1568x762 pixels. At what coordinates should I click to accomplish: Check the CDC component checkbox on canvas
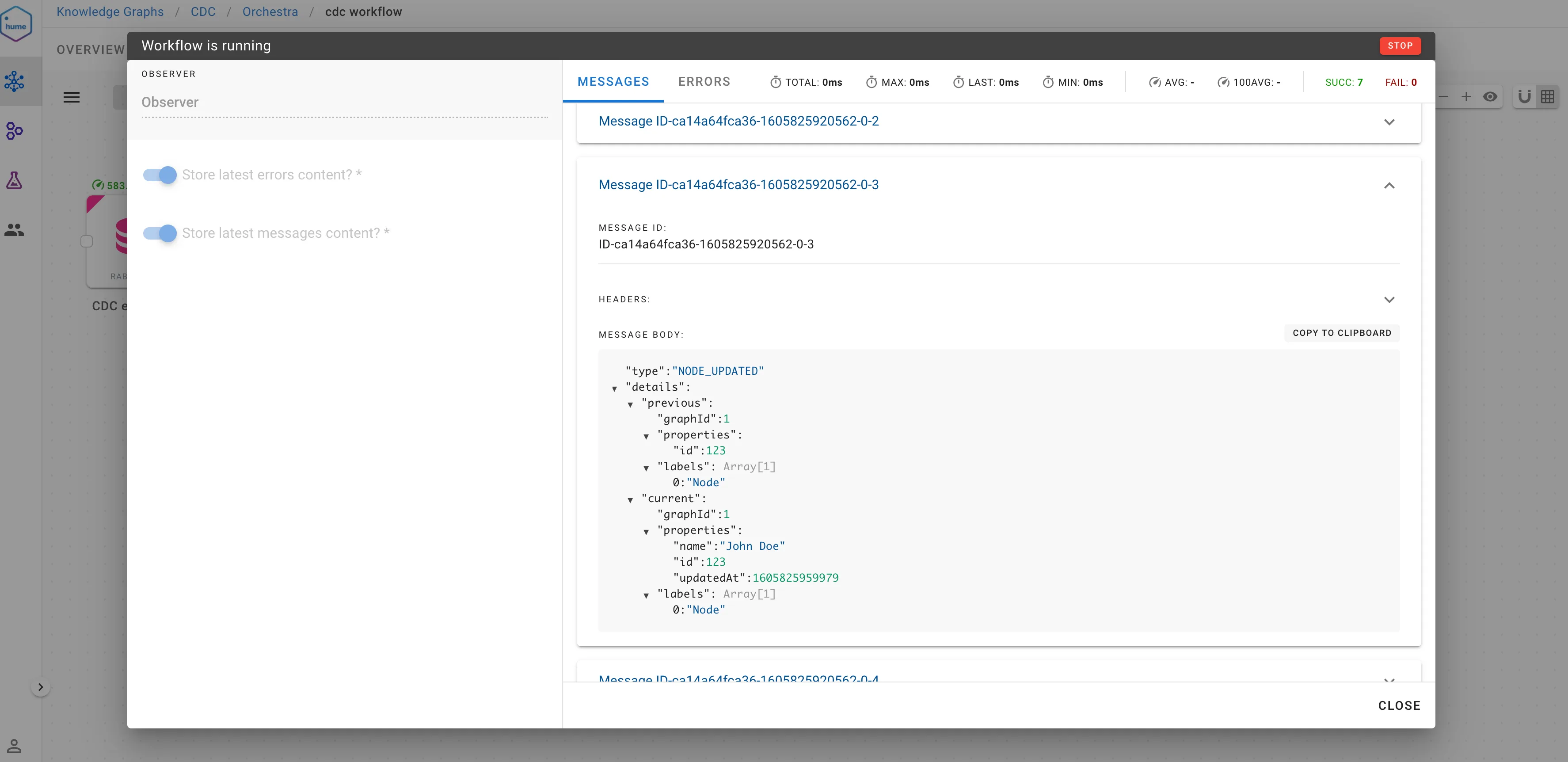[x=87, y=242]
